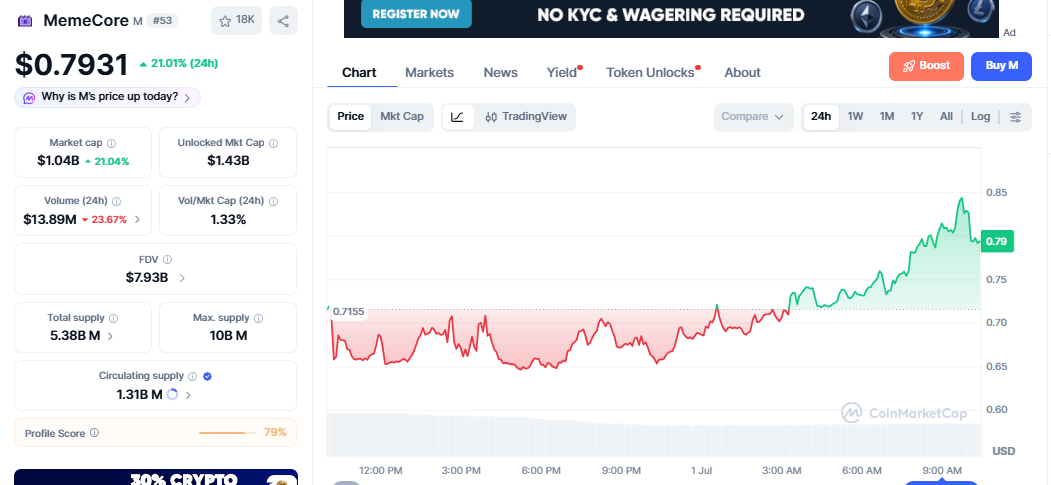This screenshot has height=485, width=1051.
Task: Open Circulating supply info icon
Action: click(192, 376)
